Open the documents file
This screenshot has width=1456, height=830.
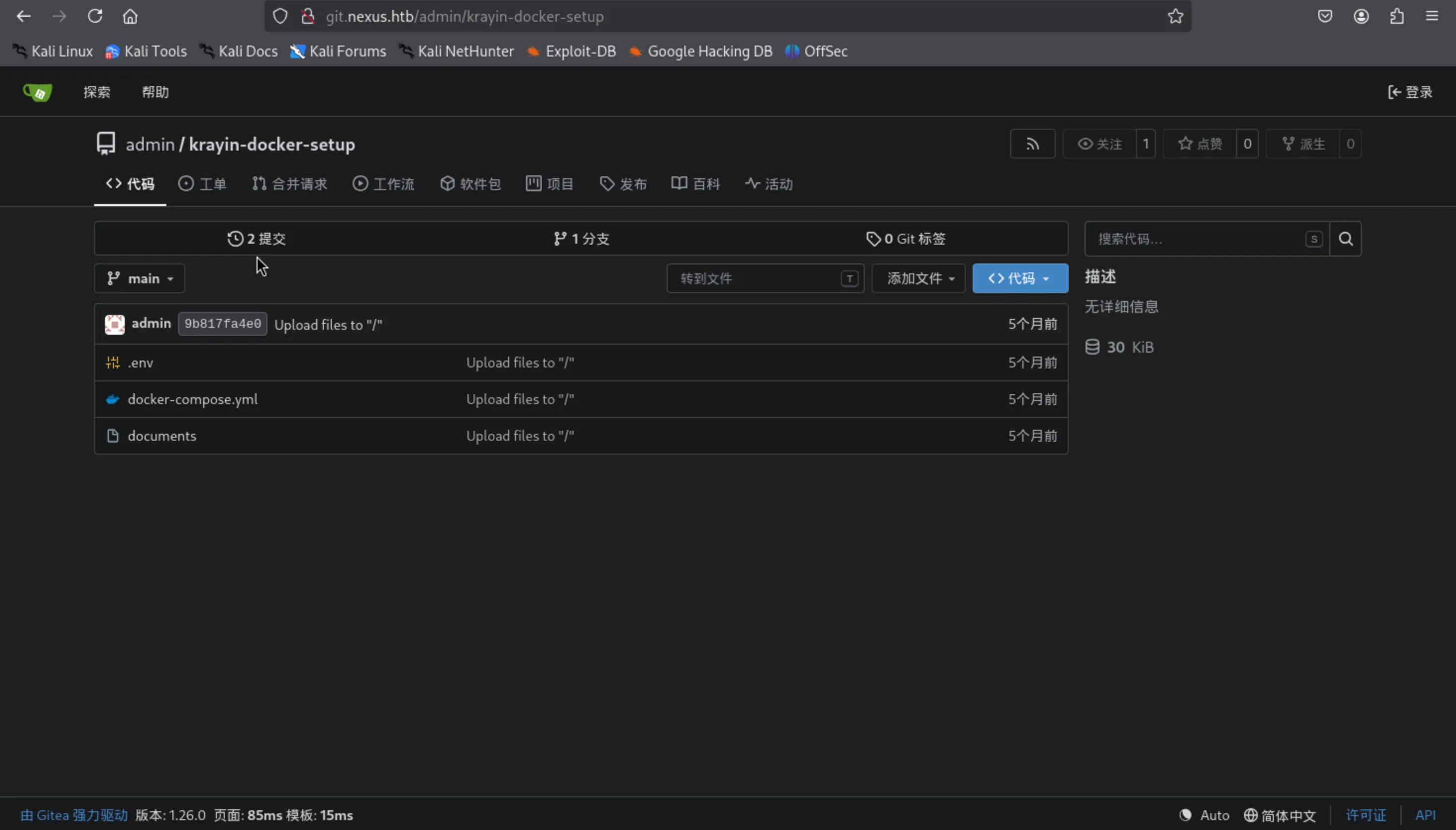(162, 435)
